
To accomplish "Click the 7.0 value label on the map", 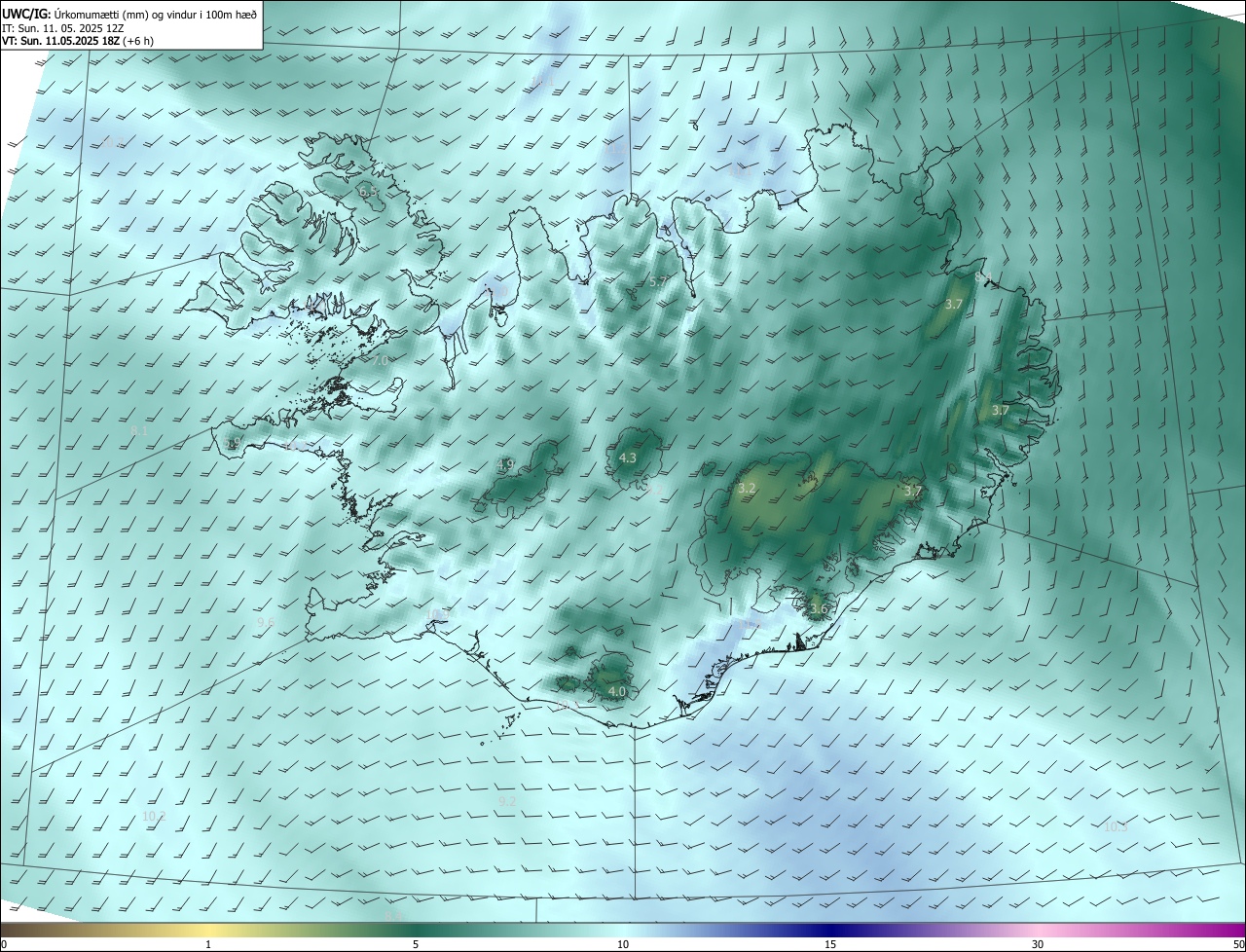I will [x=380, y=360].
